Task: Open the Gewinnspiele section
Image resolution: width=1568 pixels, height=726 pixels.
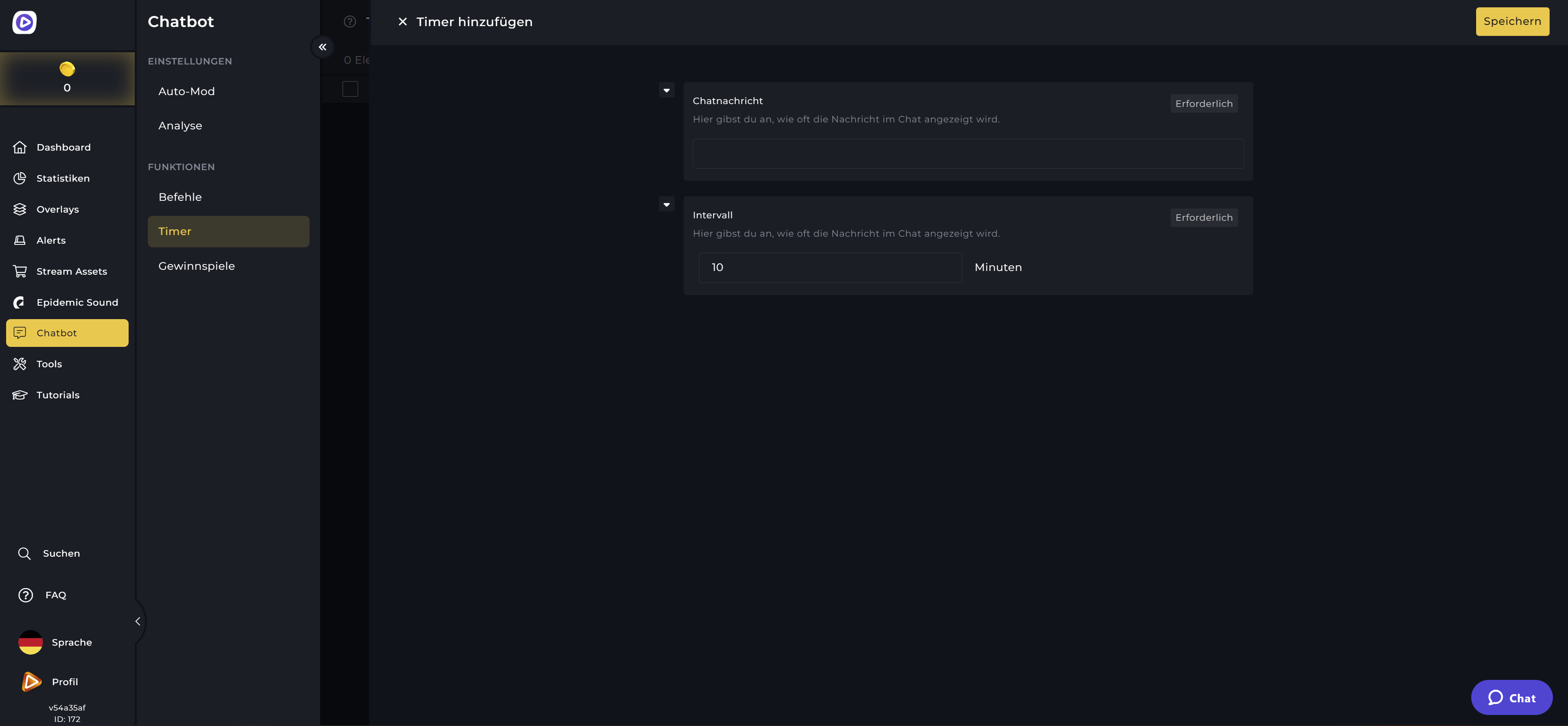Action: (196, 266)
